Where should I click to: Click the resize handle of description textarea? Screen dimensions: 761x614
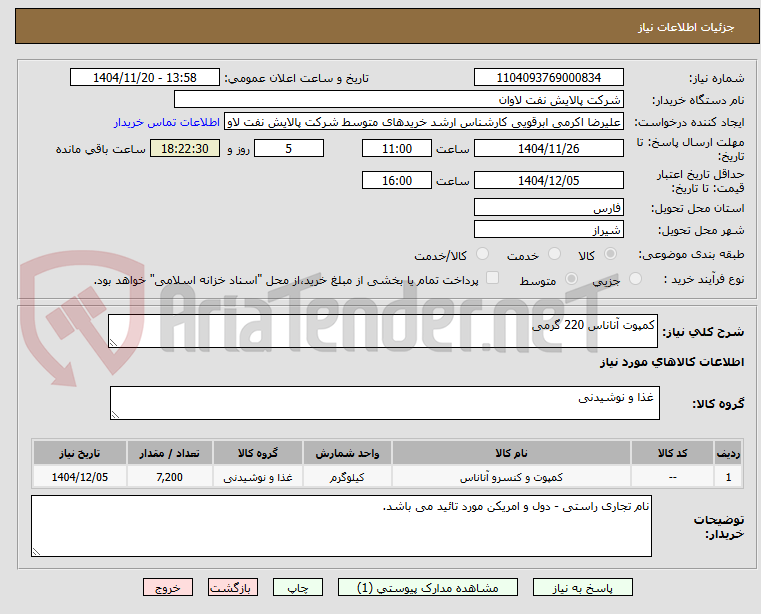pyautogui.click(x=113, y=343)
